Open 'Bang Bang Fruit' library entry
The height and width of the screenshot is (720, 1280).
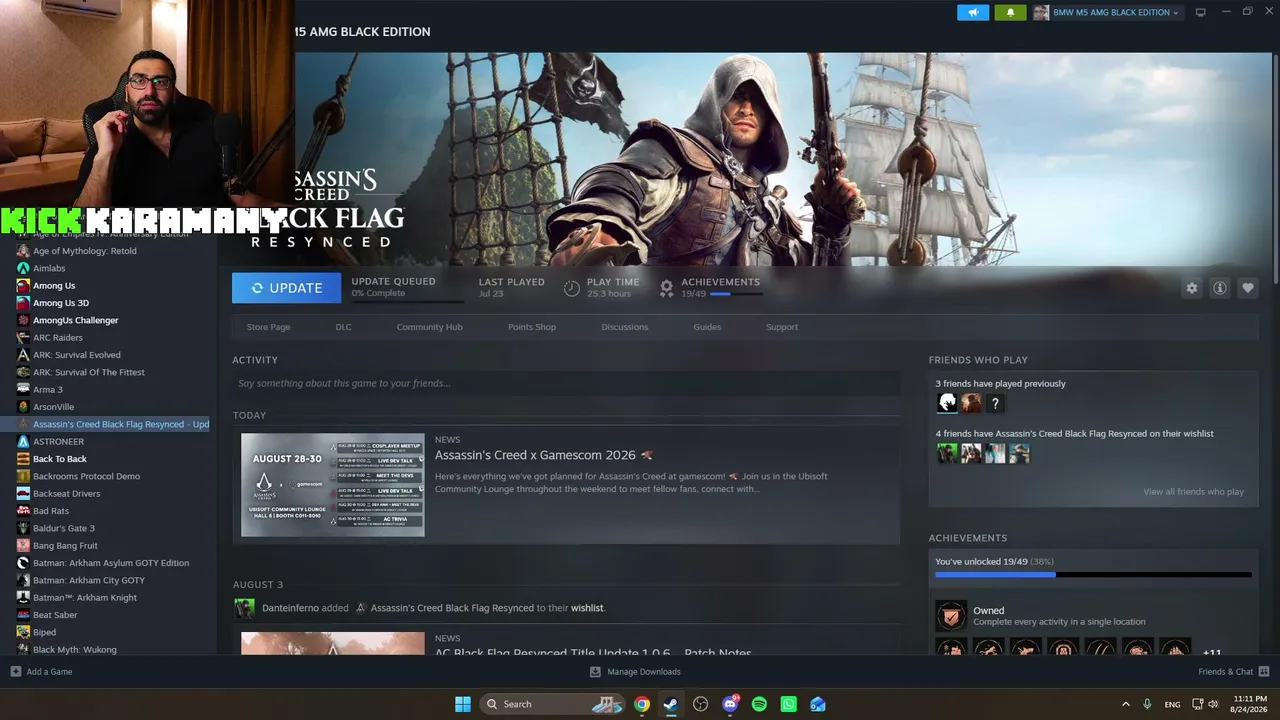[x=66, y=546]
